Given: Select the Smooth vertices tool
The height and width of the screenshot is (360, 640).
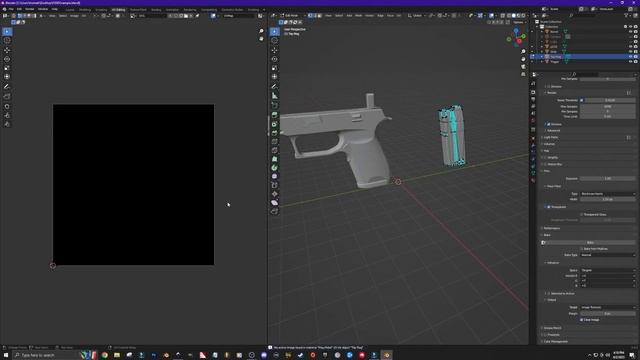Looking at the screenshot, I should tap(275, 176).
